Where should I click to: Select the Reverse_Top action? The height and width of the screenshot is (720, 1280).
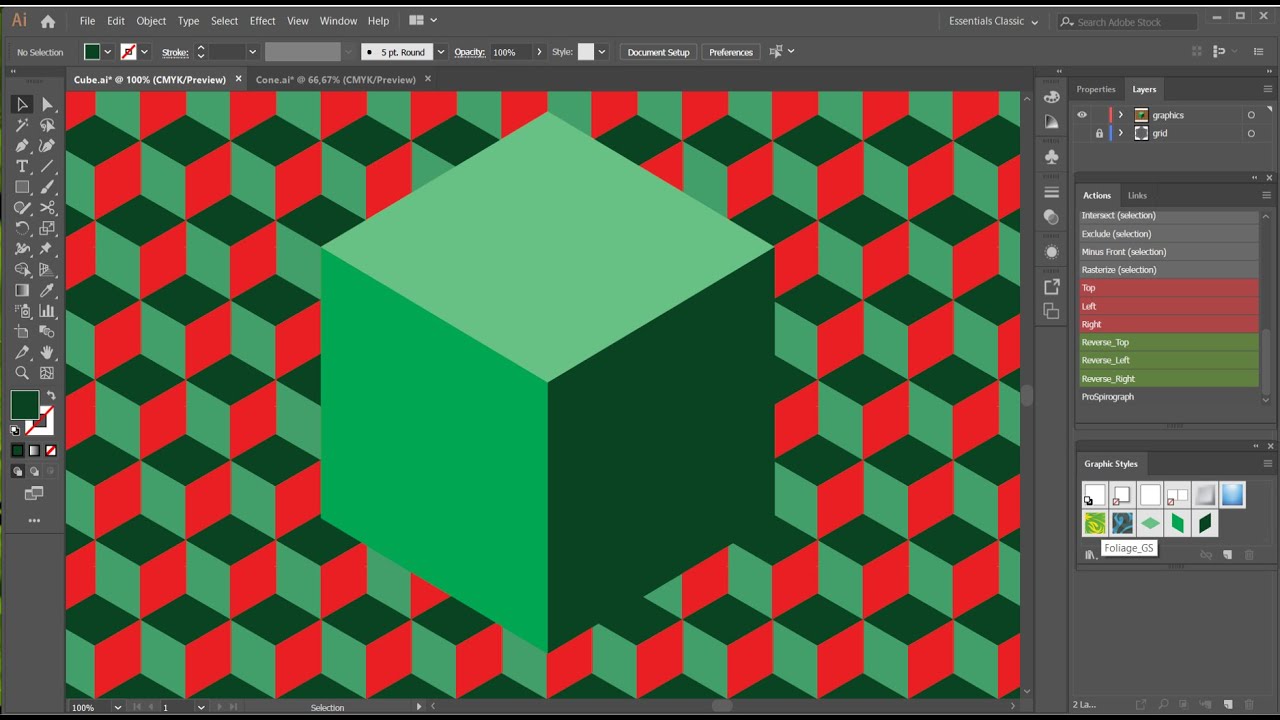1168,342
